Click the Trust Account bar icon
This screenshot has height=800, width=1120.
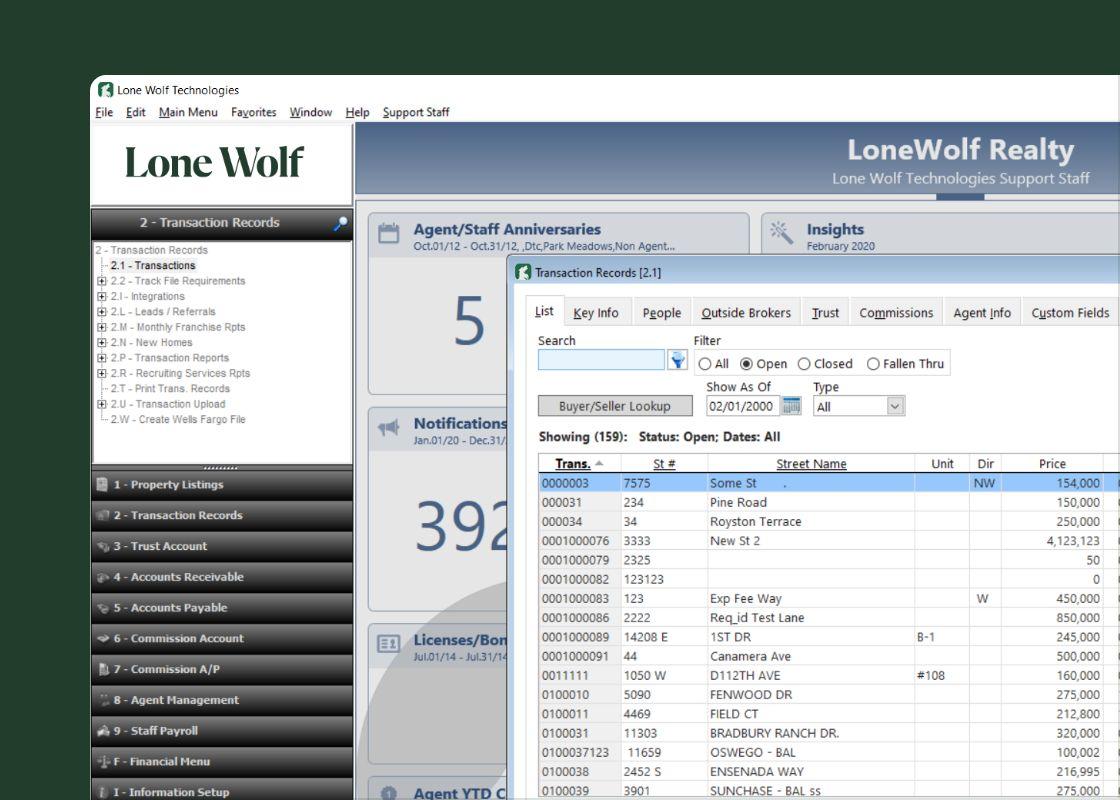click(102, 546)
